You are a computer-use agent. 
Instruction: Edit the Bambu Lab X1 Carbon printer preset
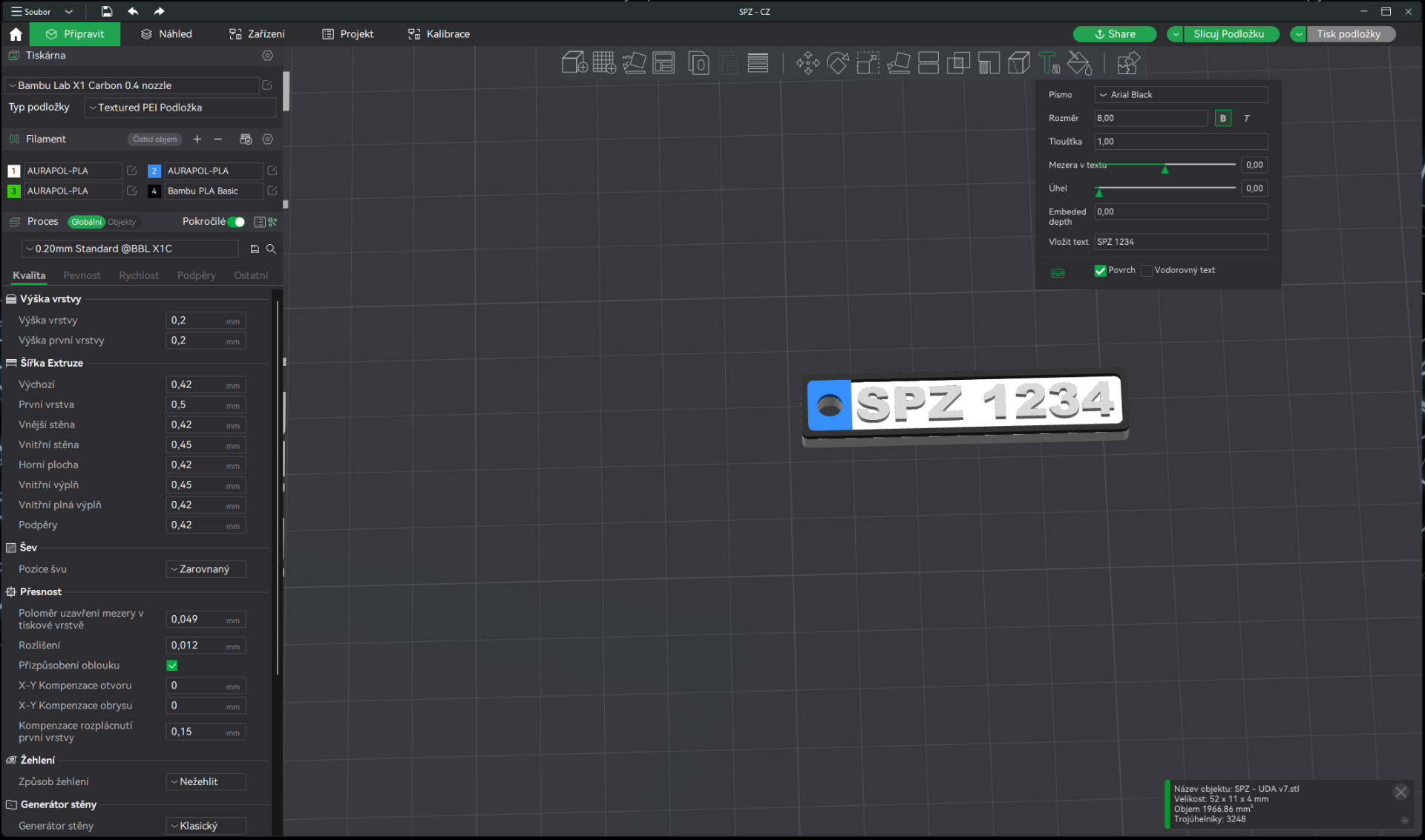[x=267, y=85]
